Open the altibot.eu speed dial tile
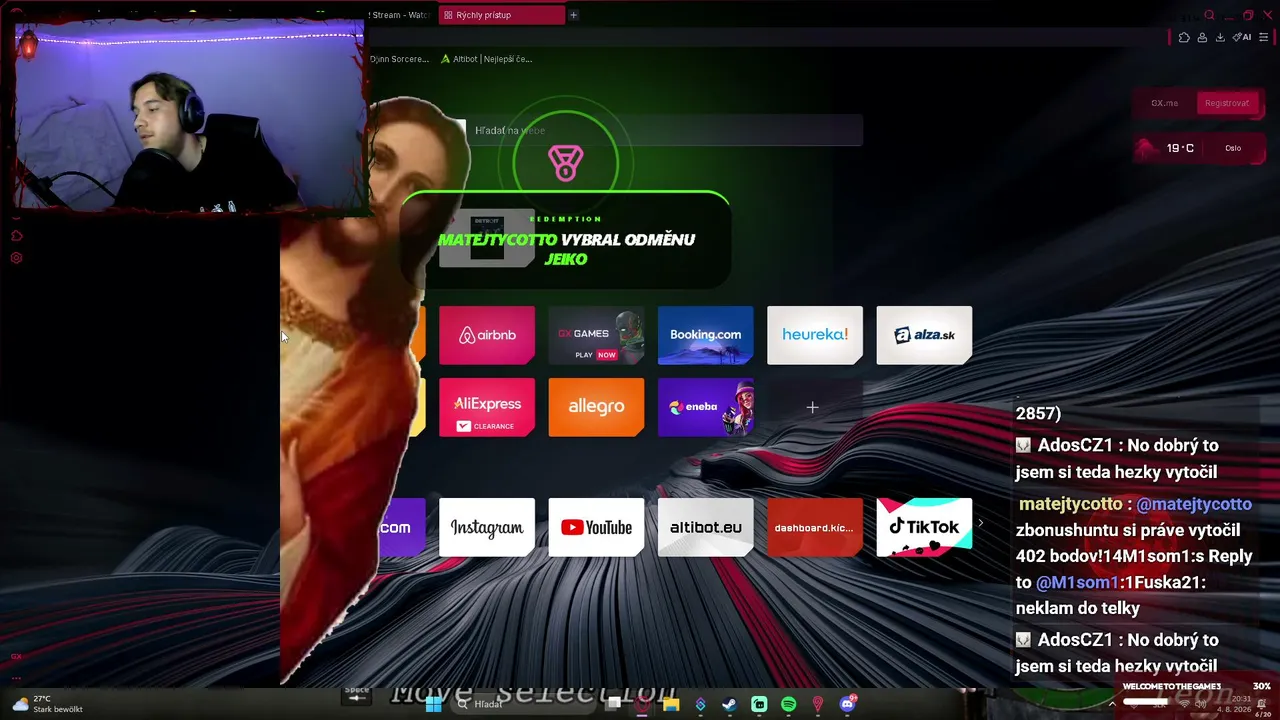Viewport: 1280px width, 720px height. 705,527
